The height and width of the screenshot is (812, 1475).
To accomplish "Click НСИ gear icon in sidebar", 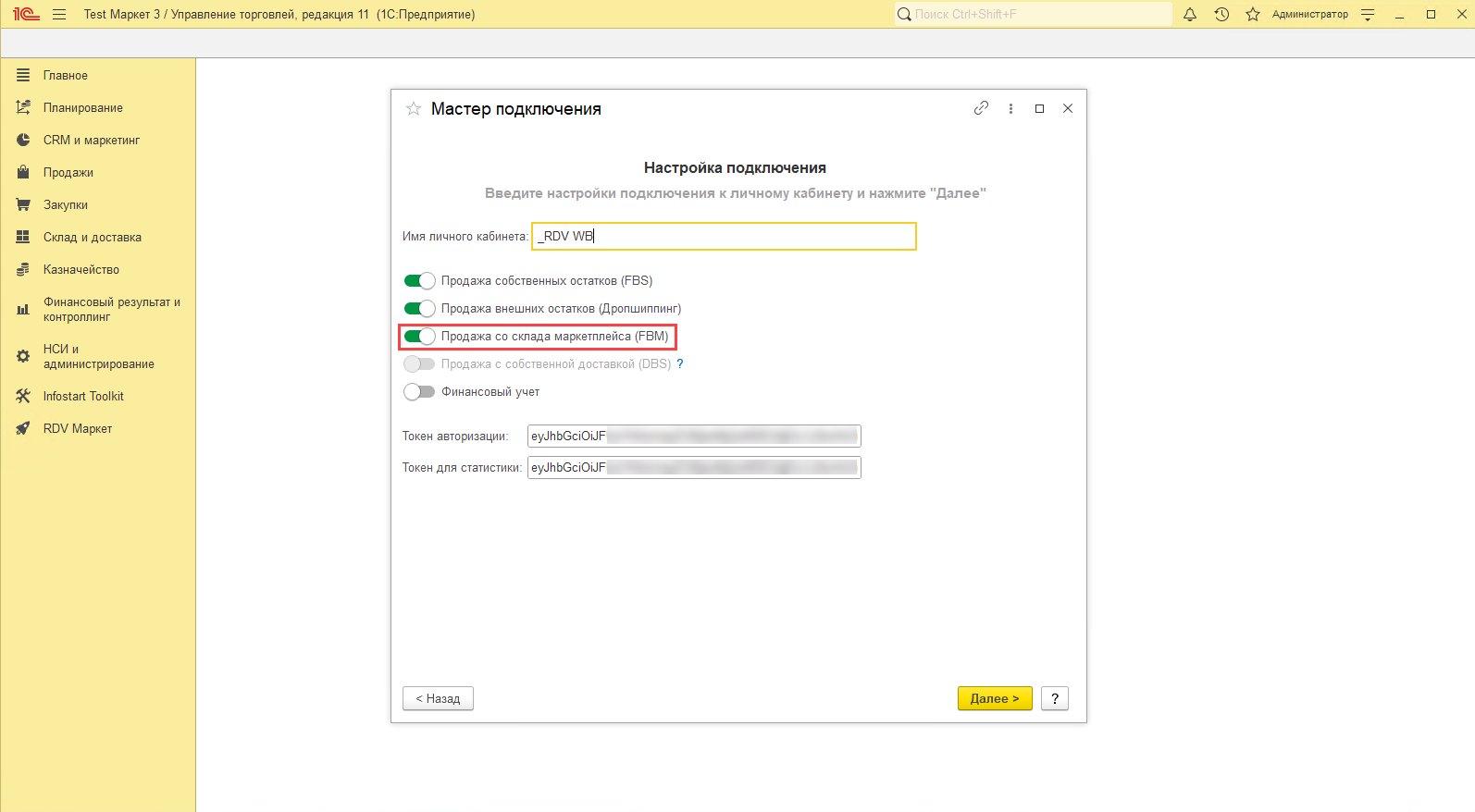I will pyautogui.click(x=23, y=356).
